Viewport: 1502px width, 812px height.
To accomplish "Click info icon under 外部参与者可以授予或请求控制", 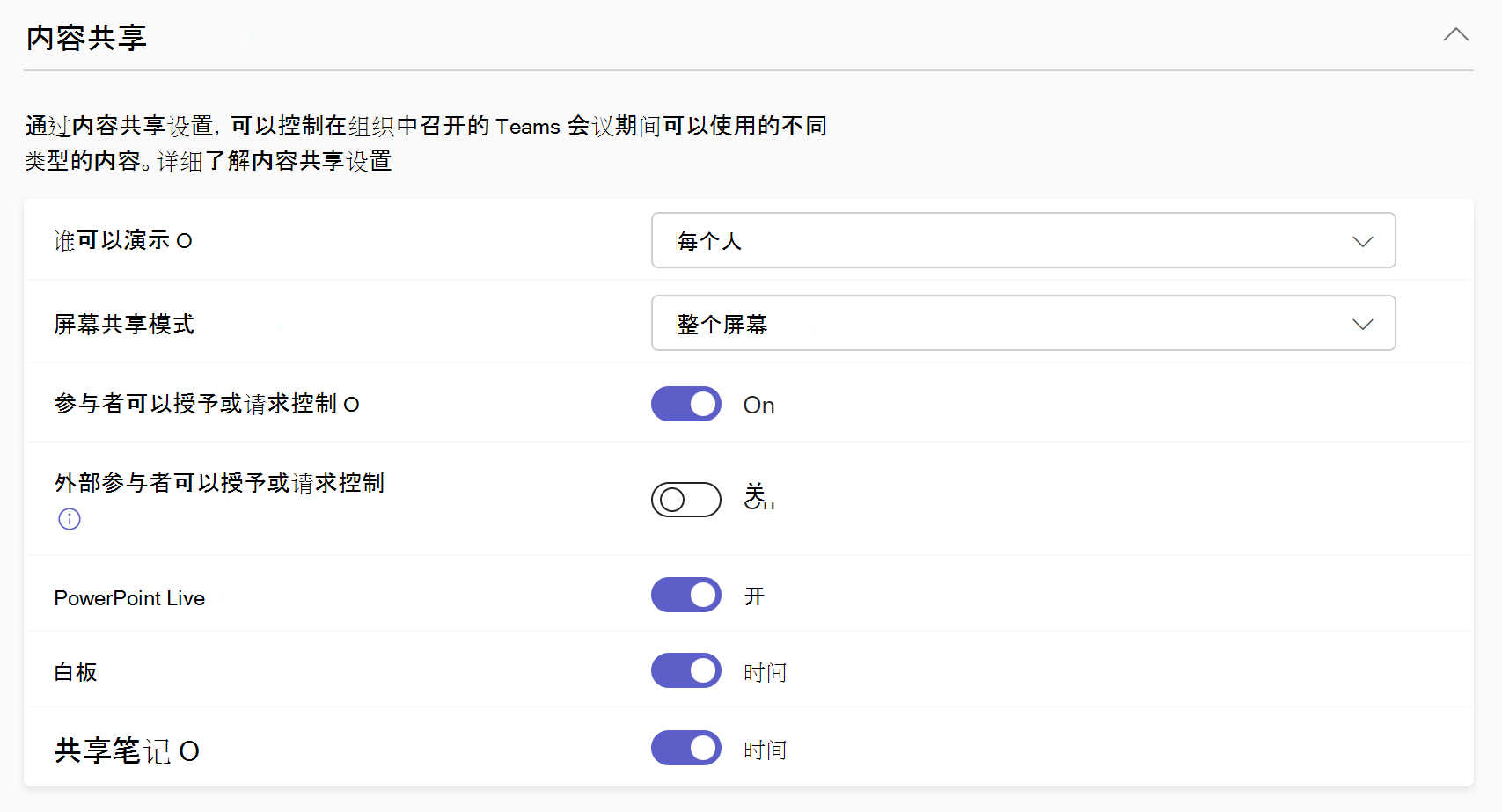I will pyautogui.click(x=70, y=519).
